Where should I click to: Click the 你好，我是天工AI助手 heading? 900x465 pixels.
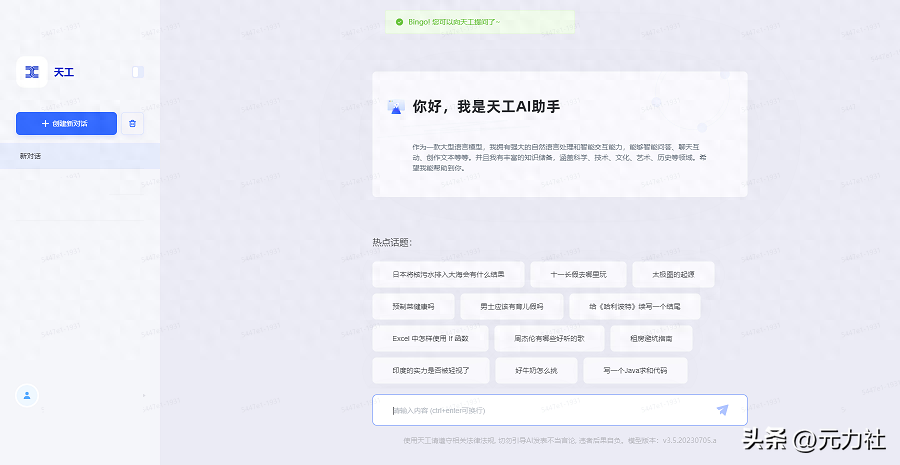pos(486,107)
